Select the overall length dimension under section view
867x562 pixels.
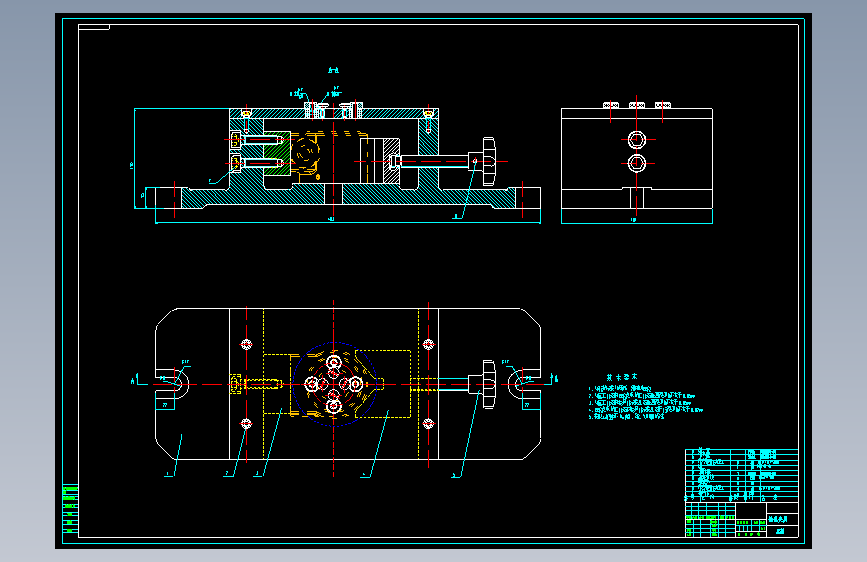point(348,220)
